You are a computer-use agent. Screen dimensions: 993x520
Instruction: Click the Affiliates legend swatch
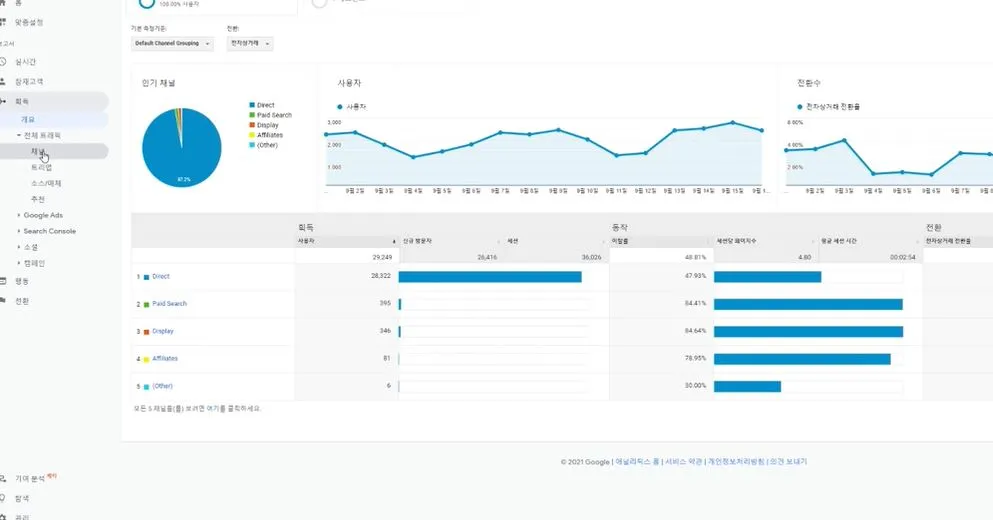coord(252,135)
